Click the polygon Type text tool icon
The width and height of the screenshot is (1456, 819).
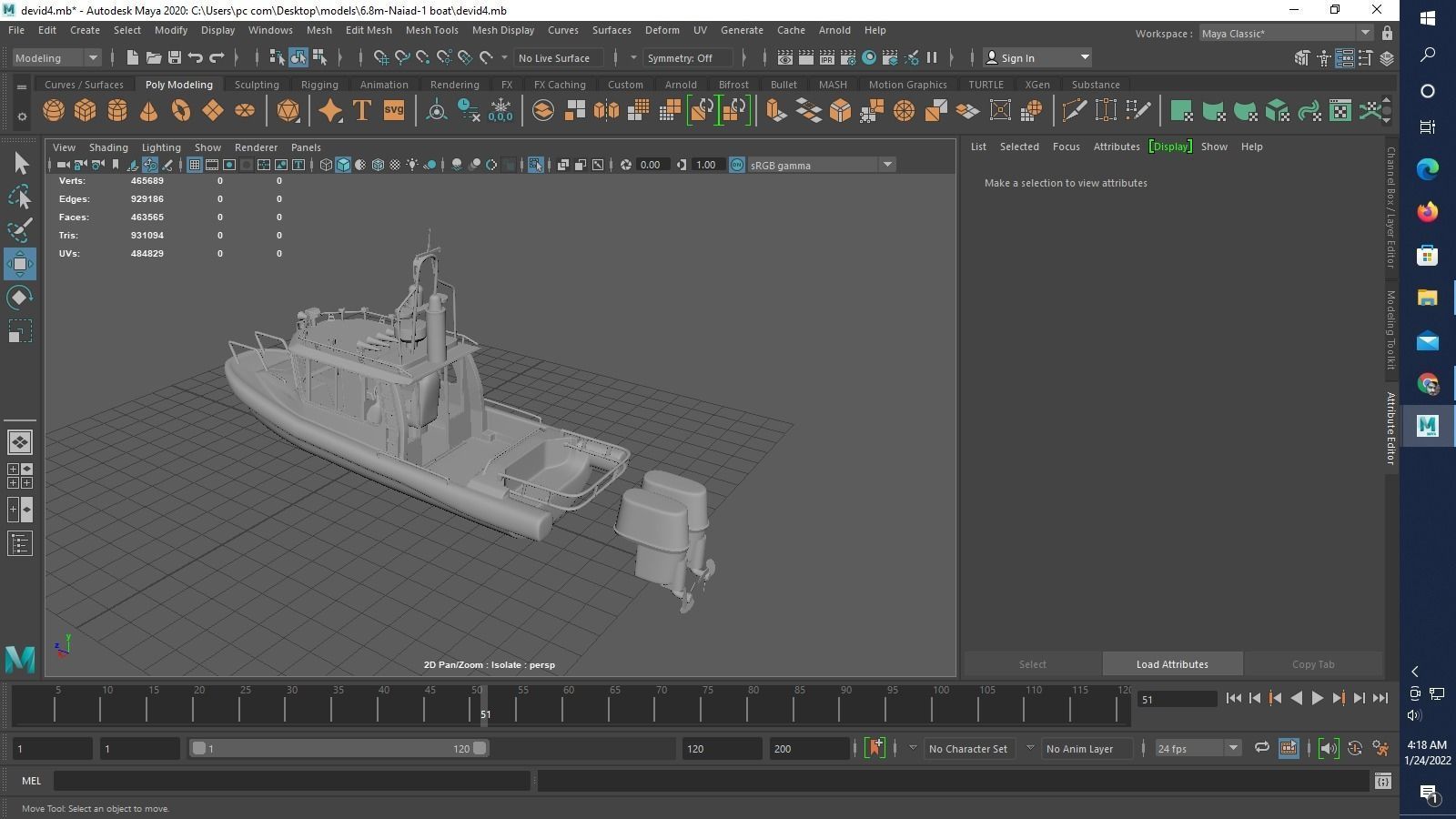(x=361, y=111)
